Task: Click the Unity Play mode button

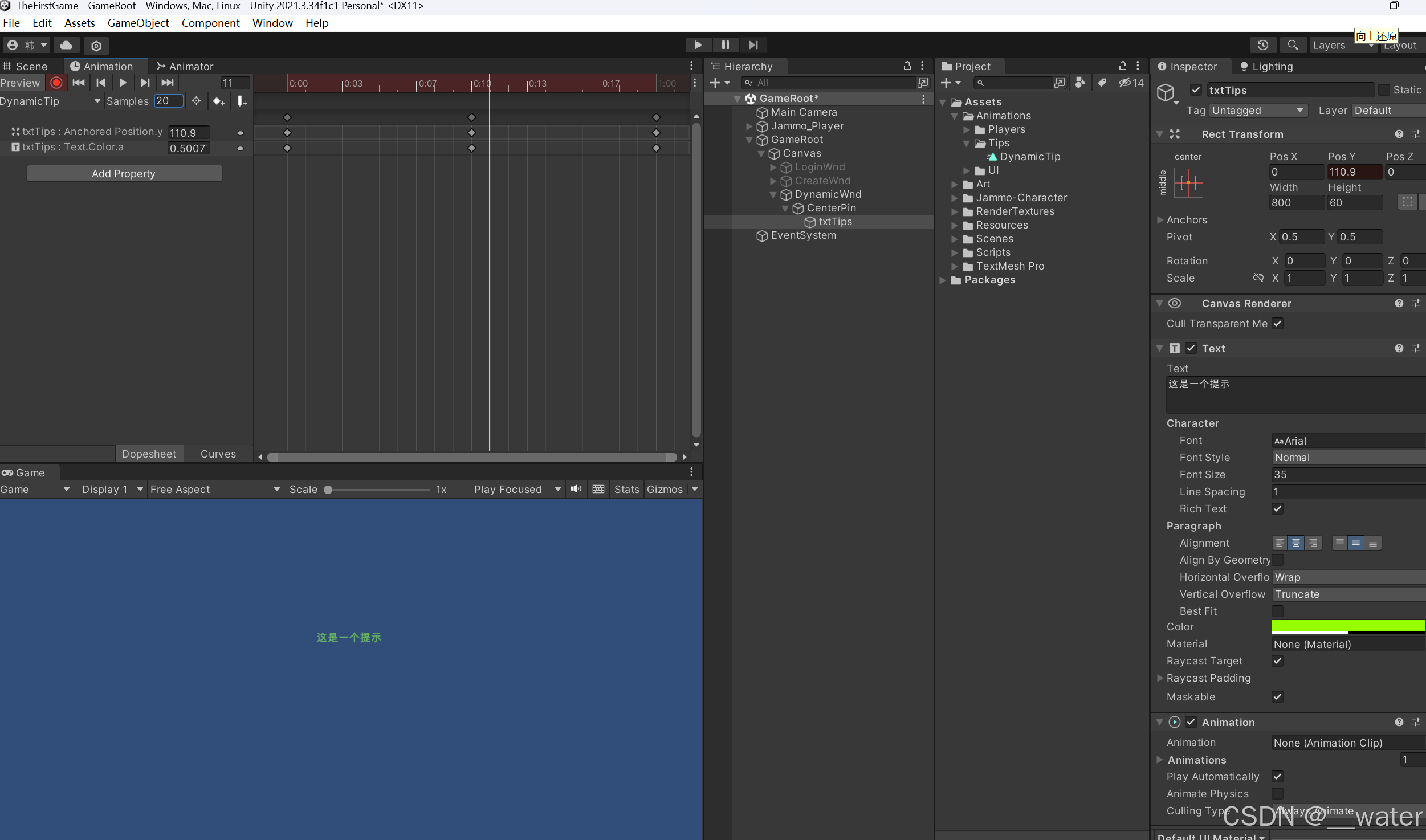Action: click(698, 45)
